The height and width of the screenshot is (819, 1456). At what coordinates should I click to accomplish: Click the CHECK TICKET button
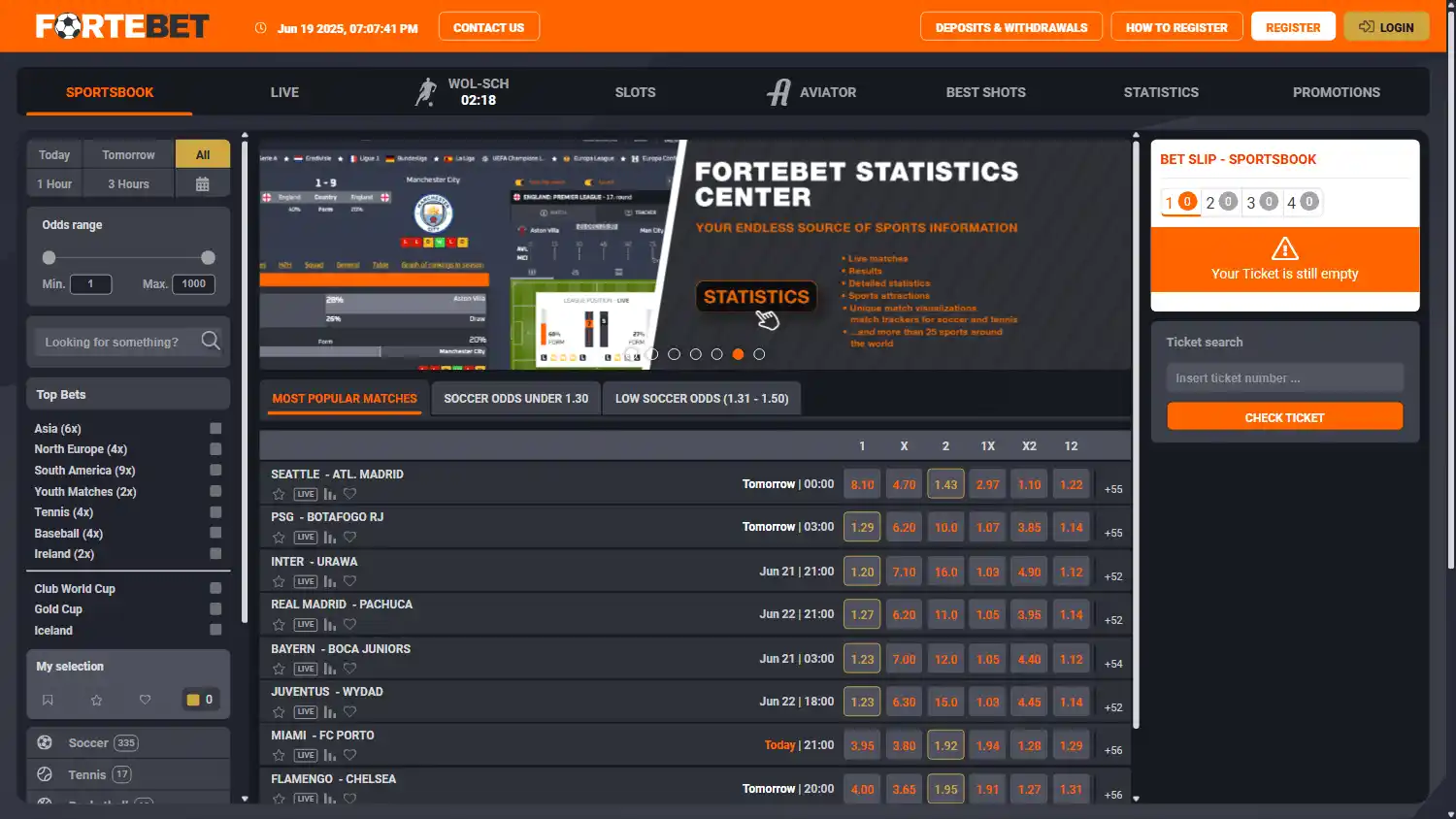(x=1284, y=417)
